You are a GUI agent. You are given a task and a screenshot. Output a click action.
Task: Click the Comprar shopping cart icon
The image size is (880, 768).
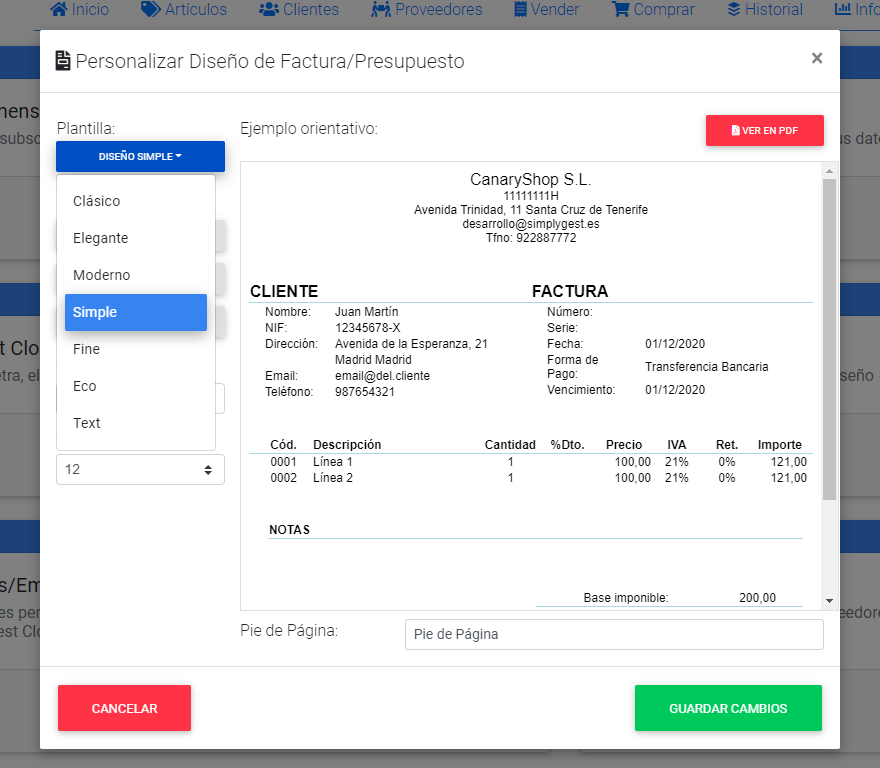tap(621, 10)
